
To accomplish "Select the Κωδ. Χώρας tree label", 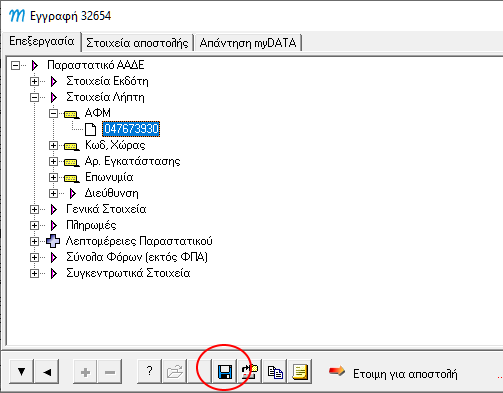I will pos(115,145).
